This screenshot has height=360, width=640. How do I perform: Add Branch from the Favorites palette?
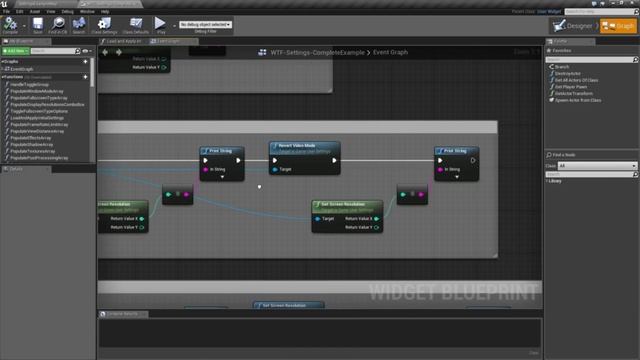click(562, 67)
